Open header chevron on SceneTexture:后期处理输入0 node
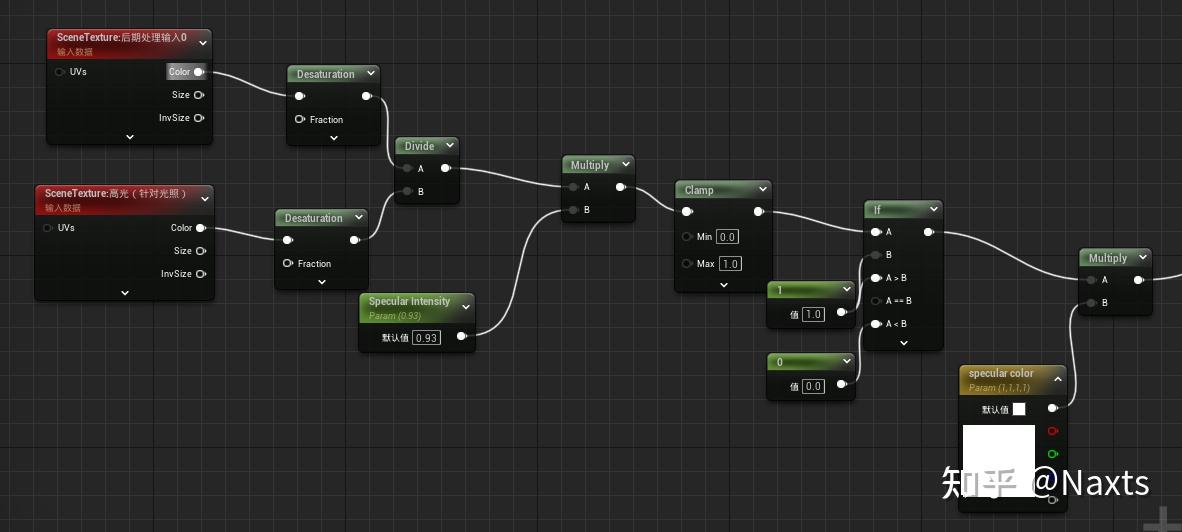 click(x=203, y=44)
